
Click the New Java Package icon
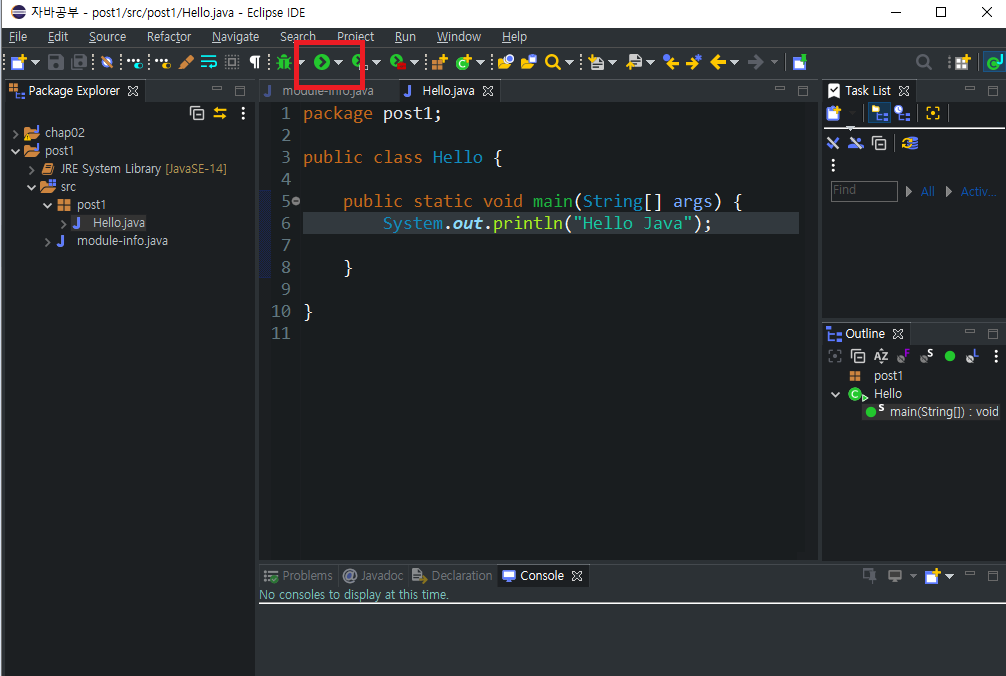pos(439,62)
